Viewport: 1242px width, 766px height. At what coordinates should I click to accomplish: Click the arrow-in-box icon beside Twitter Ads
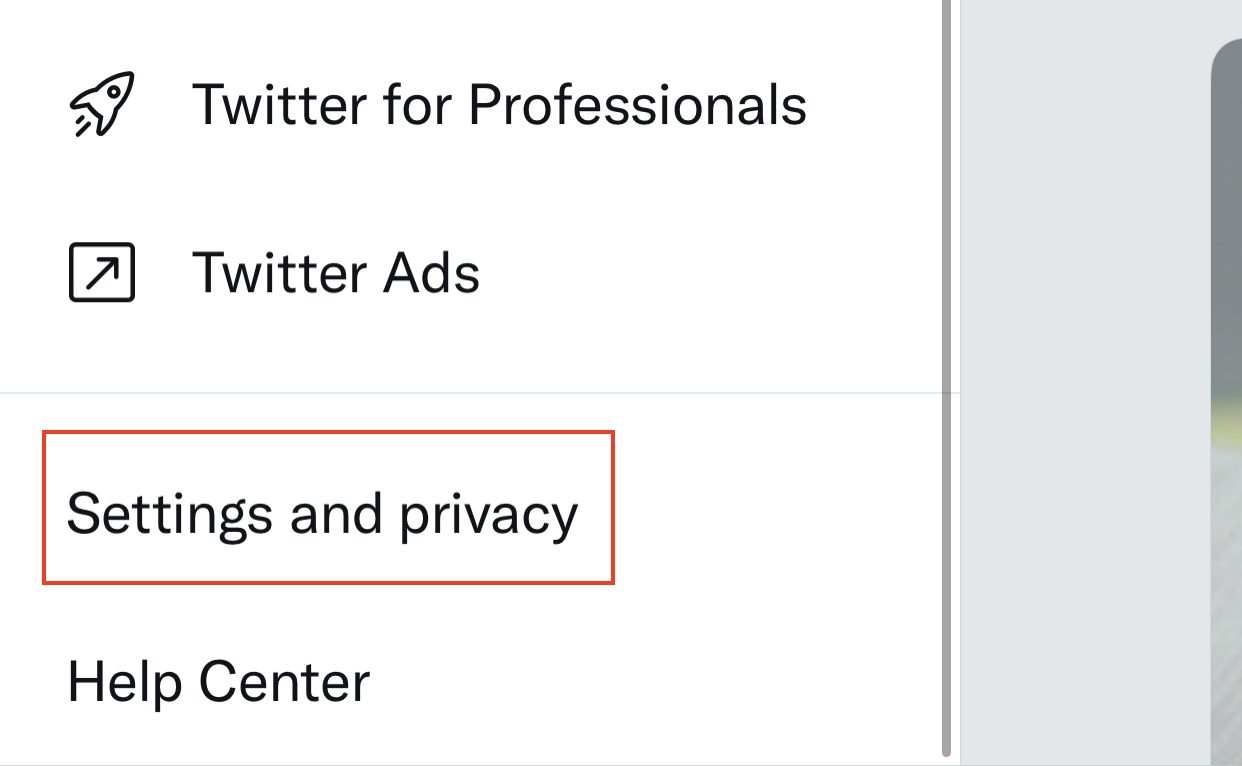[x=102, y=273]
